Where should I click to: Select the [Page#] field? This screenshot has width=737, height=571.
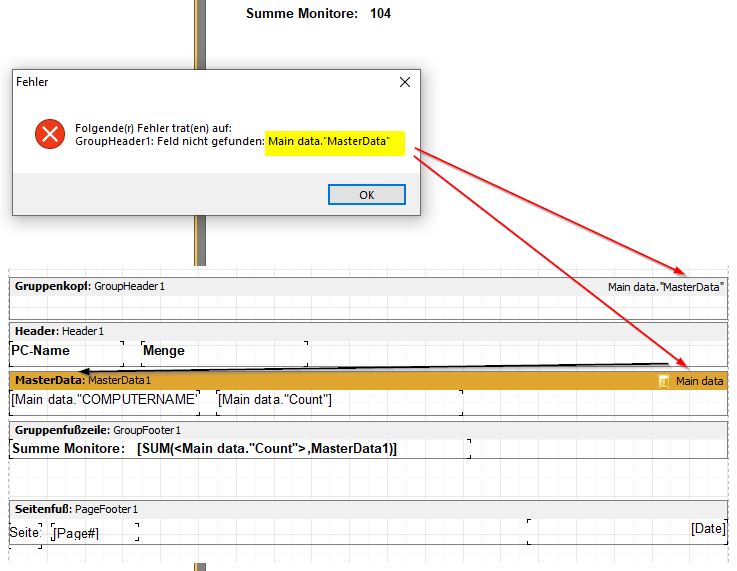76,533
